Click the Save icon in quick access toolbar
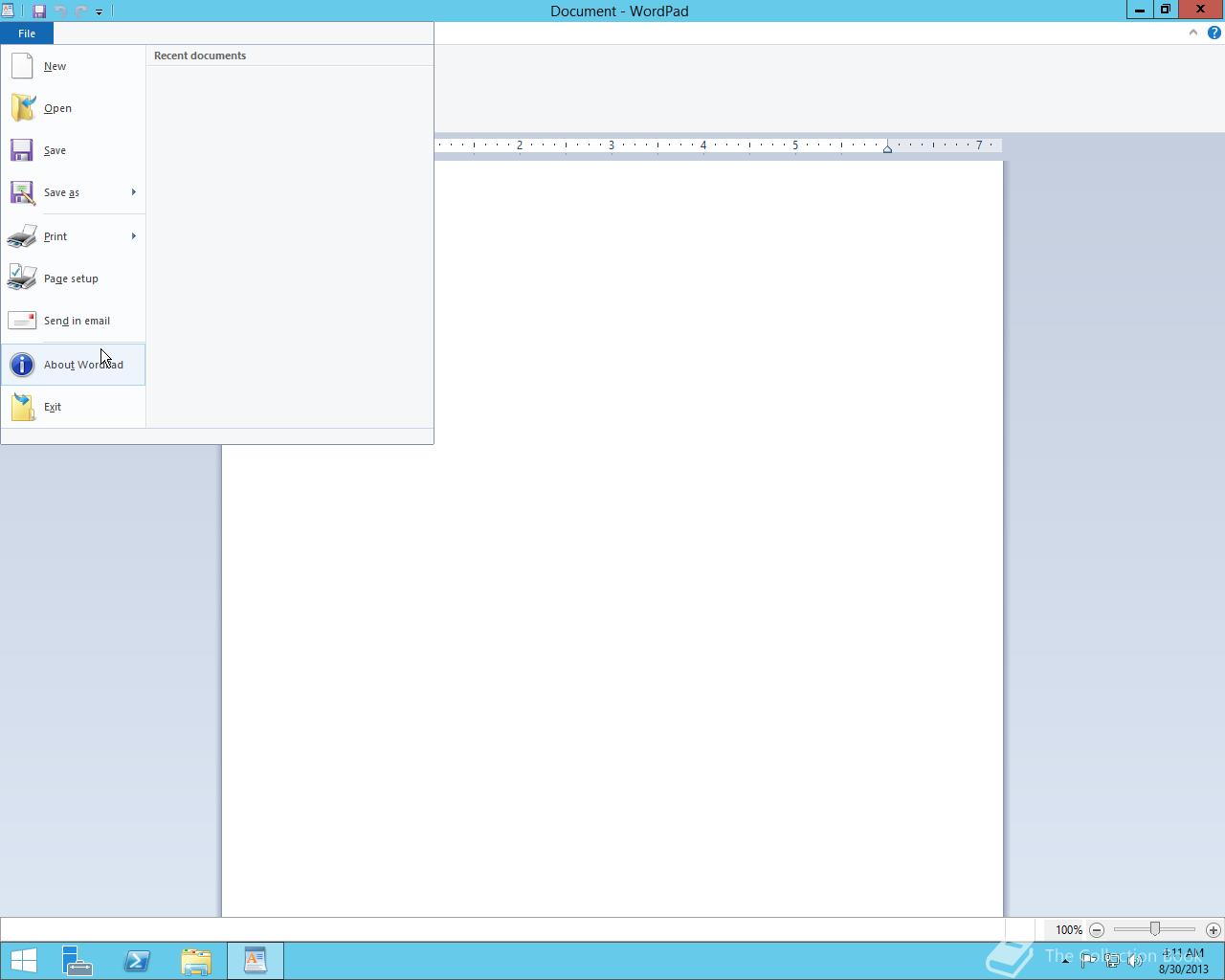 click(39, 11)
